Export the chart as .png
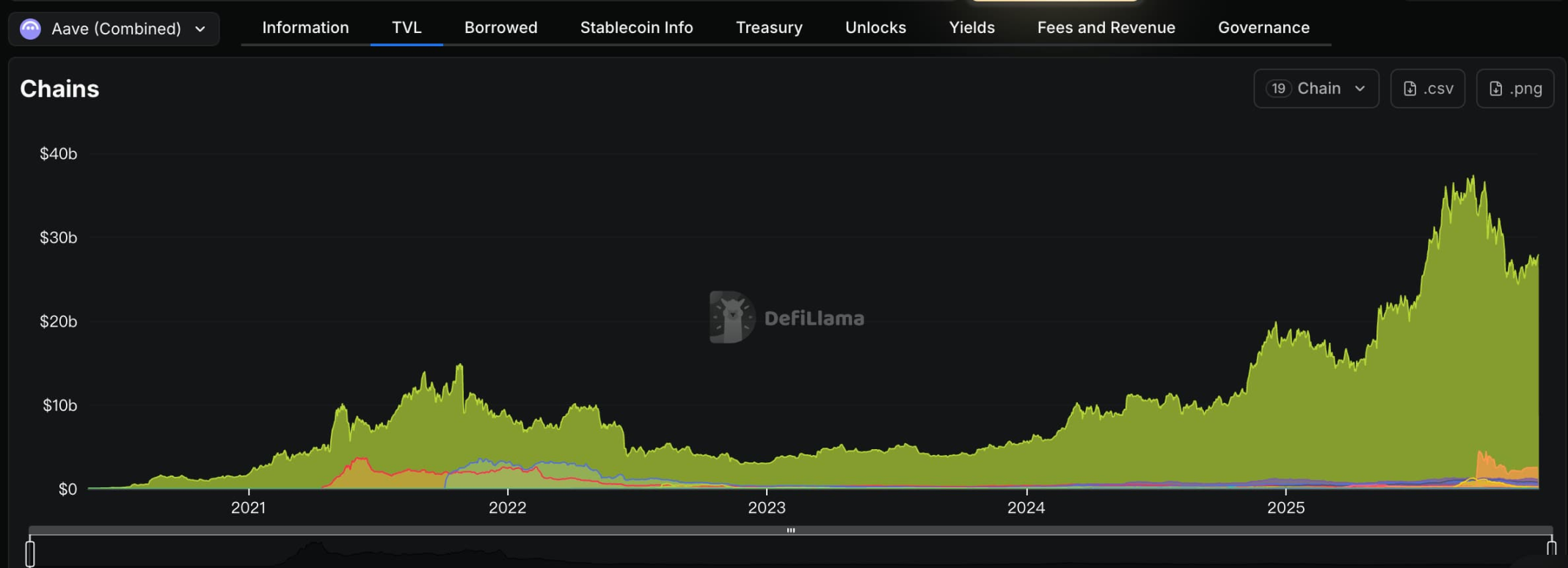 tap(1514, 89)
